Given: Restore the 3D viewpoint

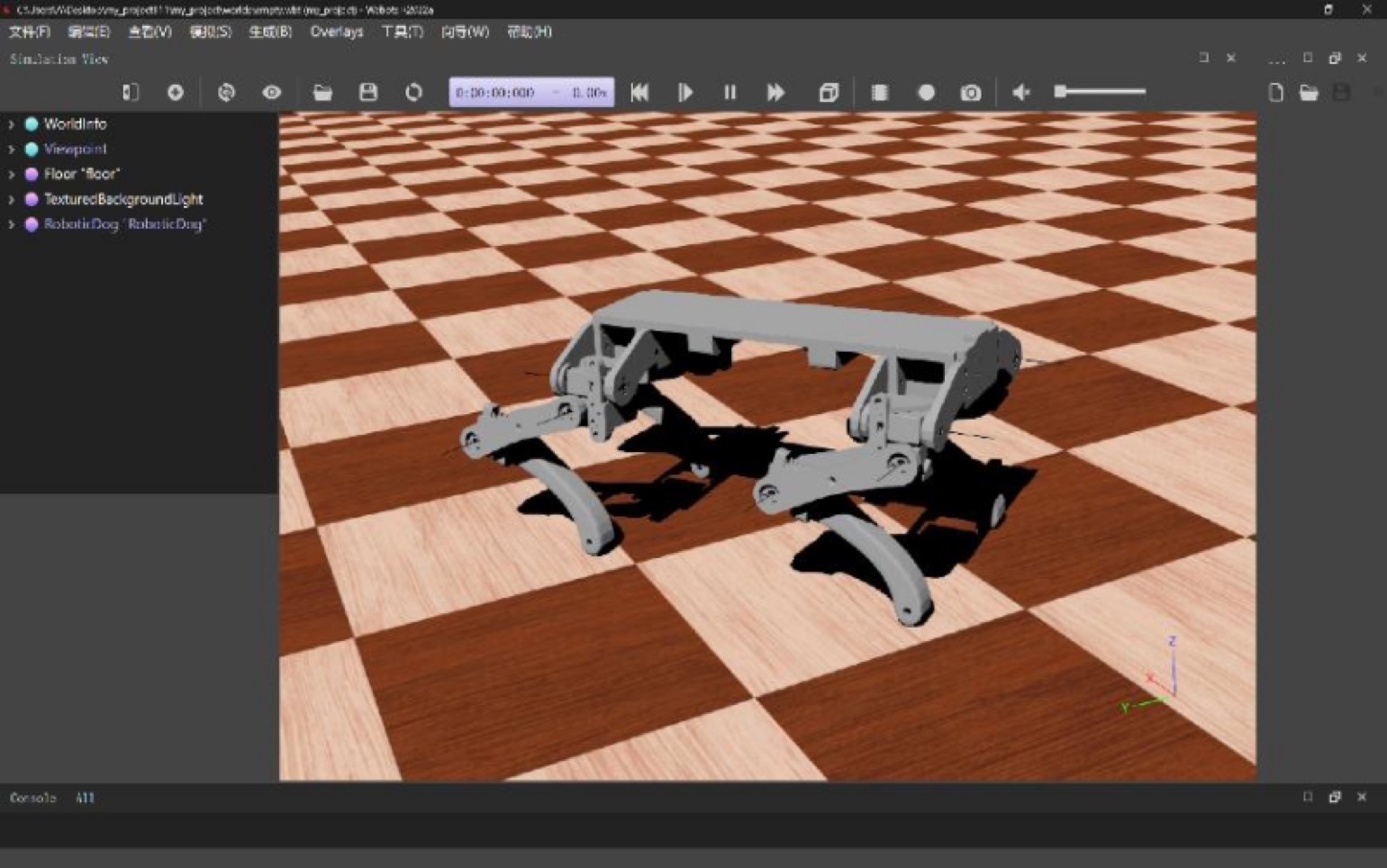Looking at the screenshot, I should point(226,93).
